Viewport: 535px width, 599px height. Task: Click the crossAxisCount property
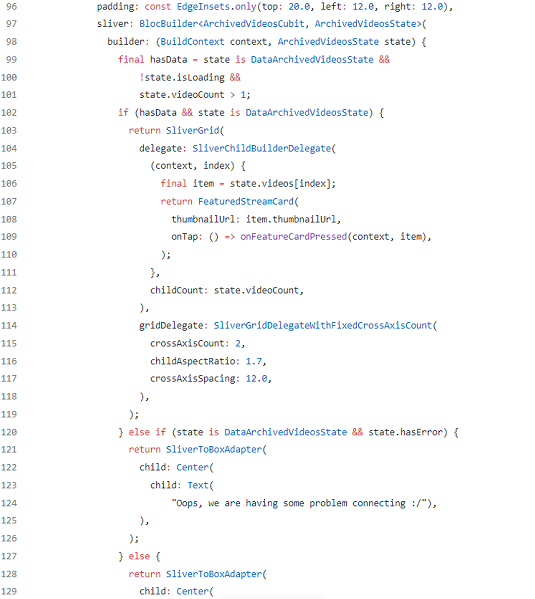click(187, 343)
